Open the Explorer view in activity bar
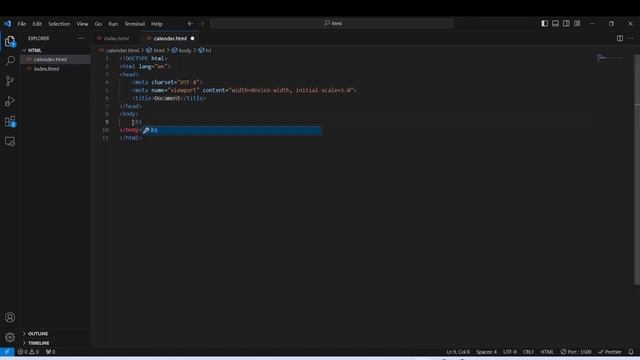Screen dimensions: 640x360 tap(10, 41)
